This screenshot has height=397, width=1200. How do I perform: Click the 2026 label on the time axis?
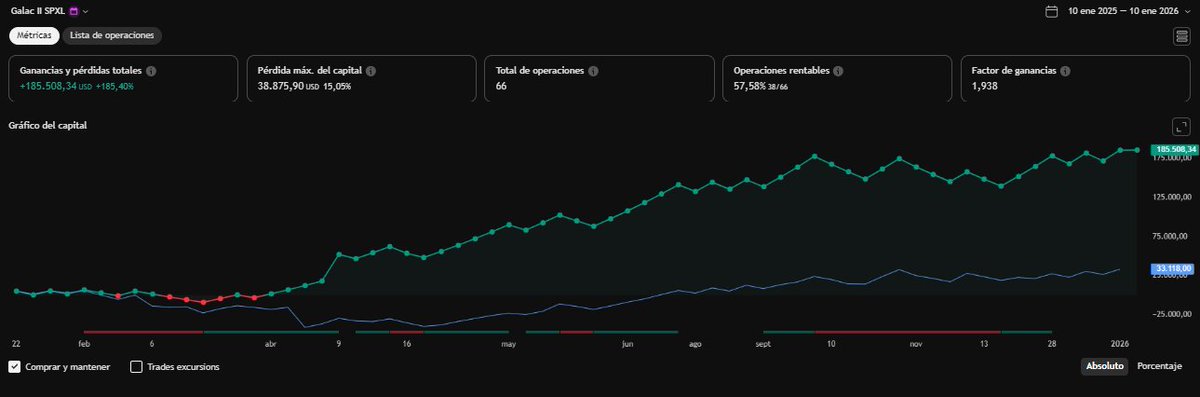pyautogui.click(x=1121, y=343)
